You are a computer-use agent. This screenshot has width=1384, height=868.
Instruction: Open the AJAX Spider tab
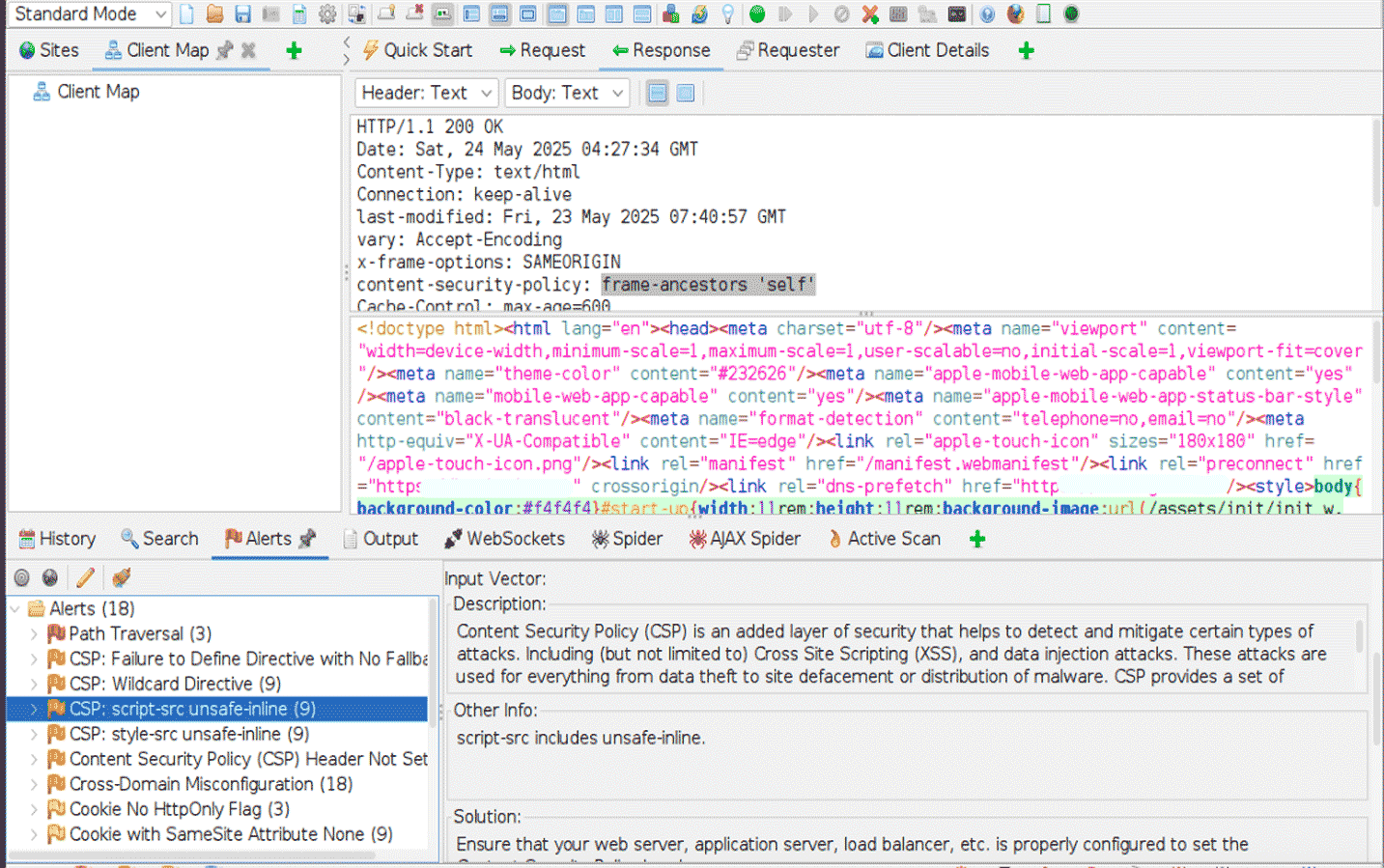click(744, 539)
